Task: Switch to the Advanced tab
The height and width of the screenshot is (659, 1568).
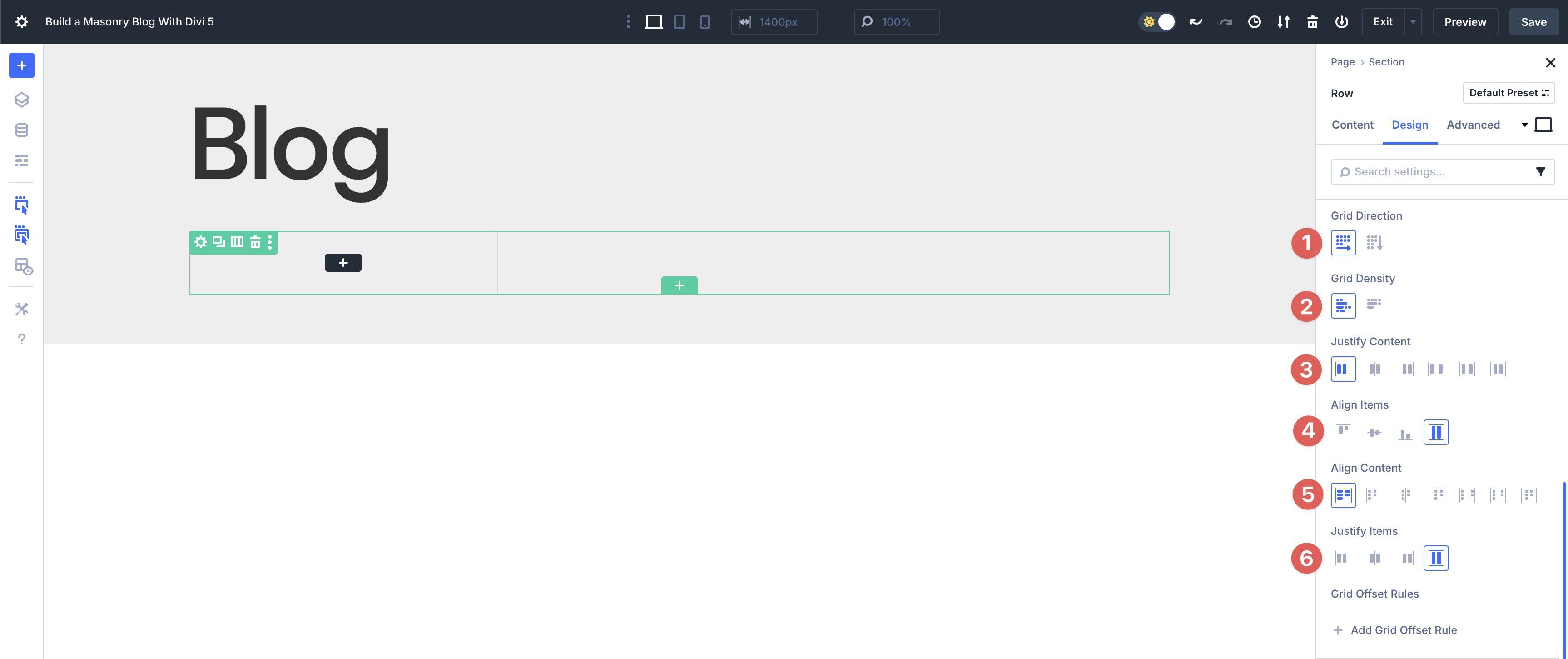Action: tap(1473, 124)
